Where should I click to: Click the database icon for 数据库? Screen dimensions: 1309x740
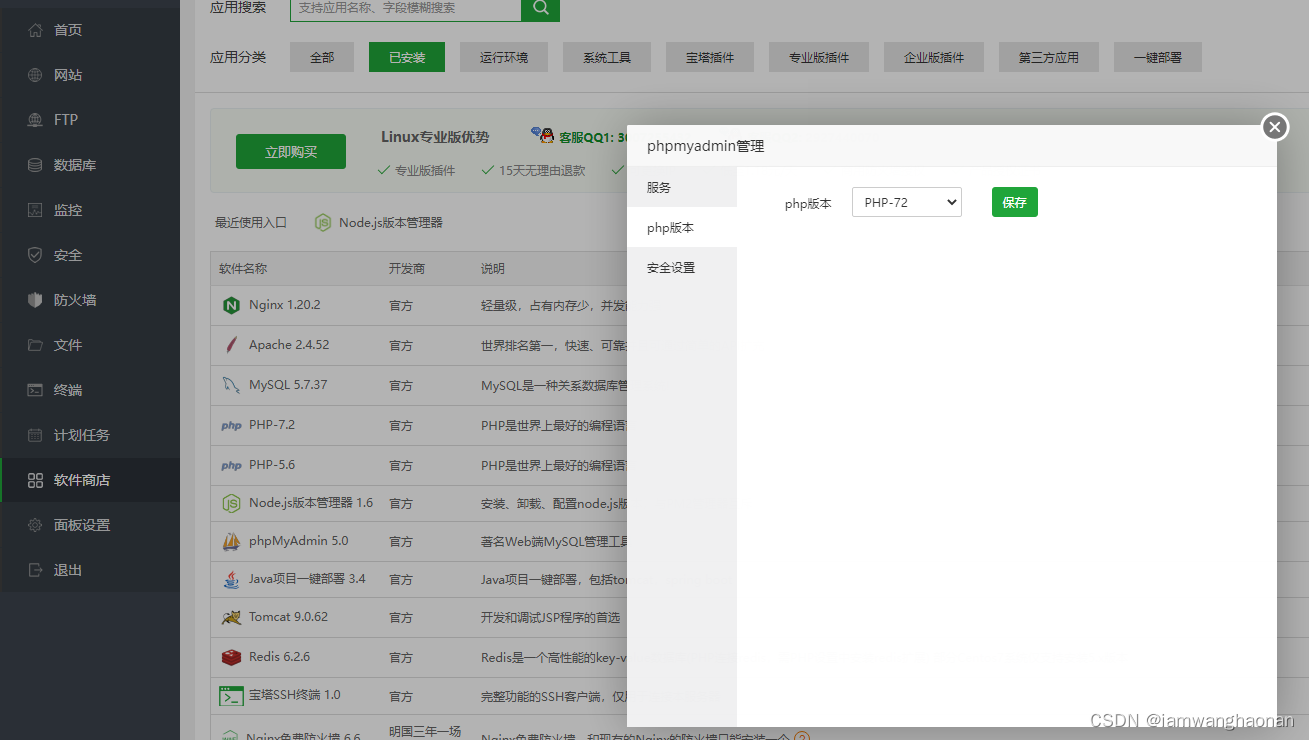pos(35,165)
